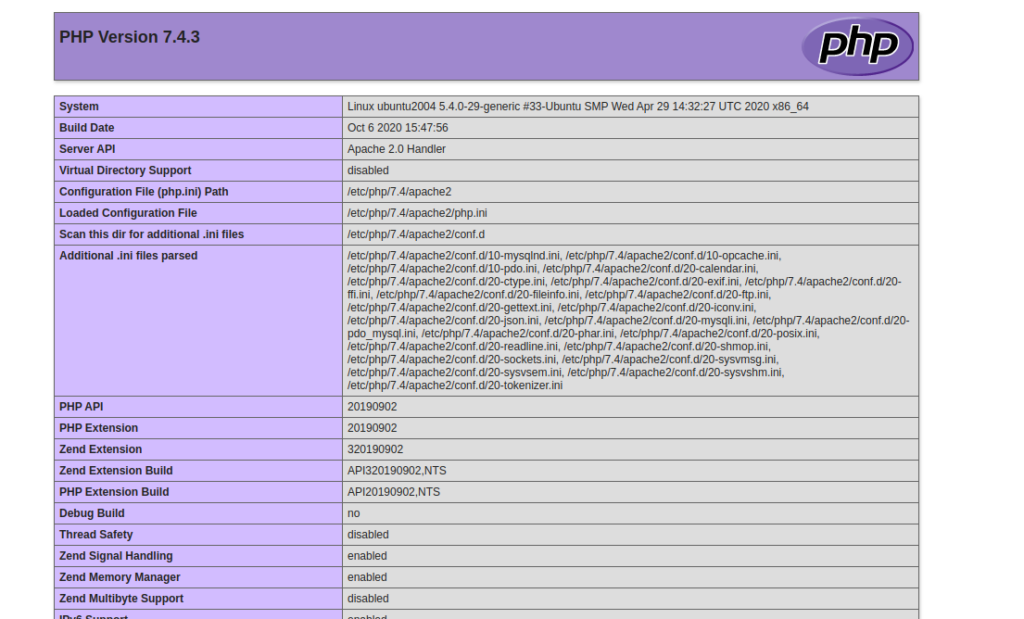Select Zend Multibyte Support's 'disabled' value
Viewport: 1024px width, 619px height.
[x=368, y=599]
